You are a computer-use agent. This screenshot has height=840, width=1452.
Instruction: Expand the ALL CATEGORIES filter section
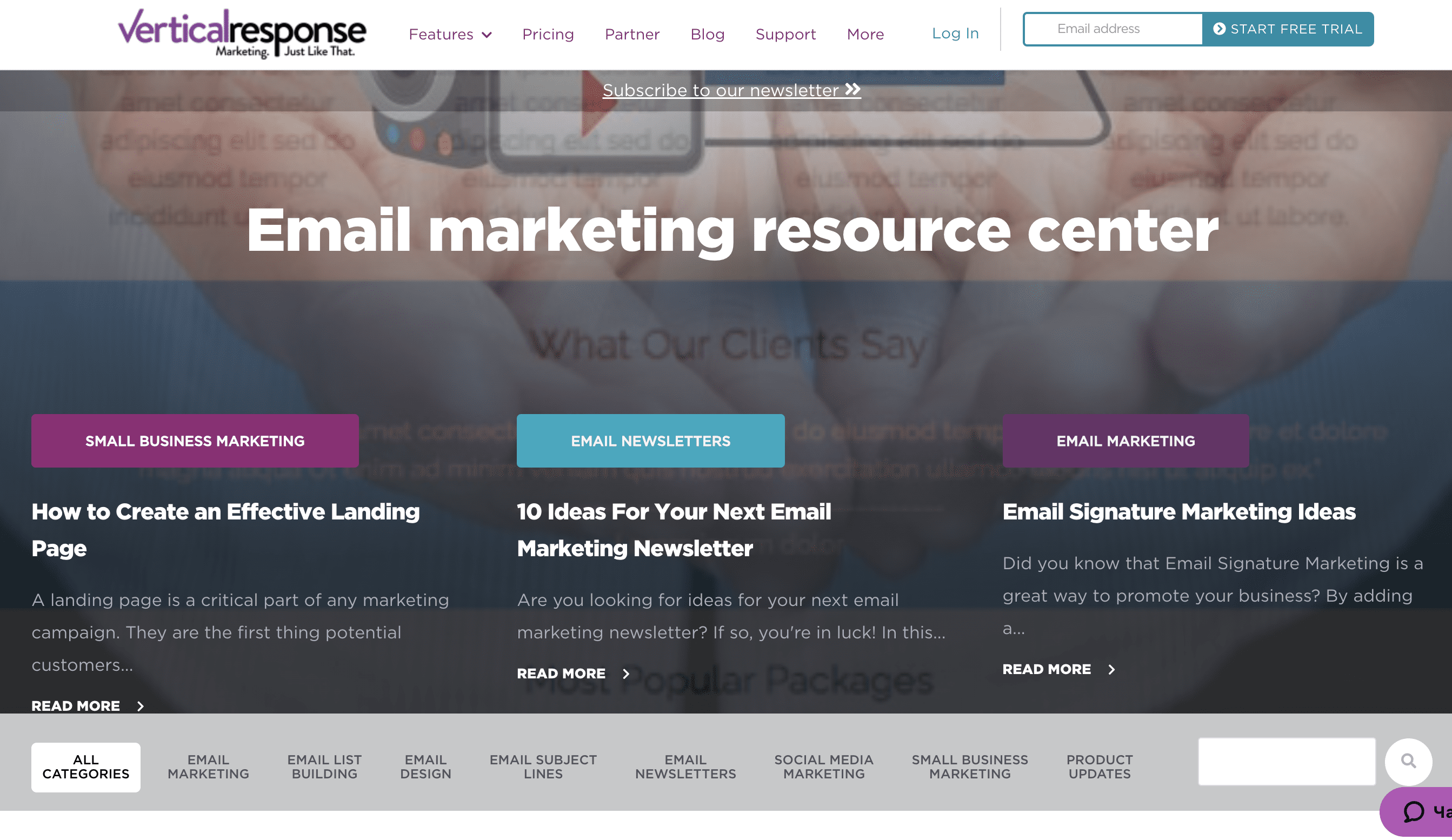click(85, 767)
